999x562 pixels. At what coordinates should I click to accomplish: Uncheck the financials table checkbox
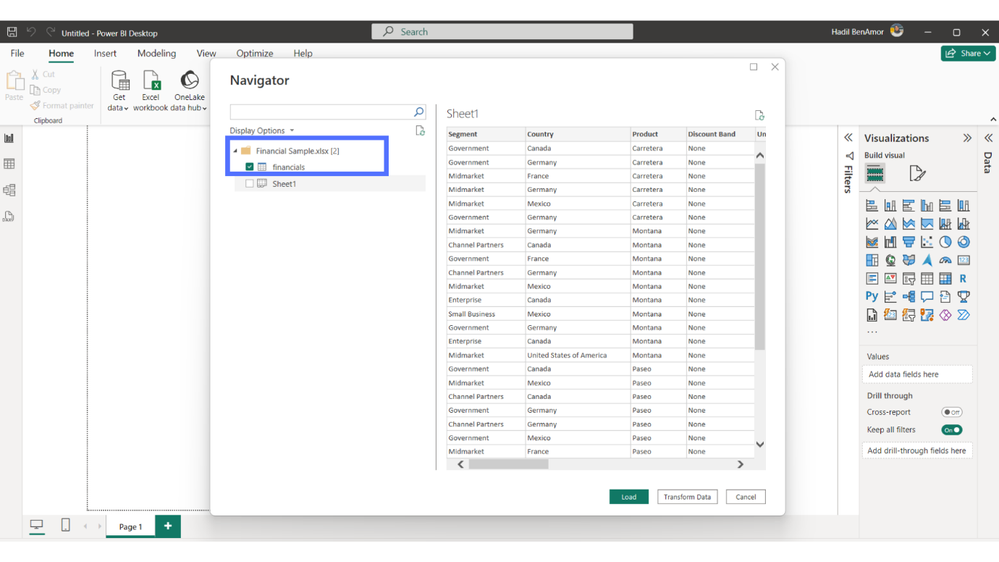(250, 167)
